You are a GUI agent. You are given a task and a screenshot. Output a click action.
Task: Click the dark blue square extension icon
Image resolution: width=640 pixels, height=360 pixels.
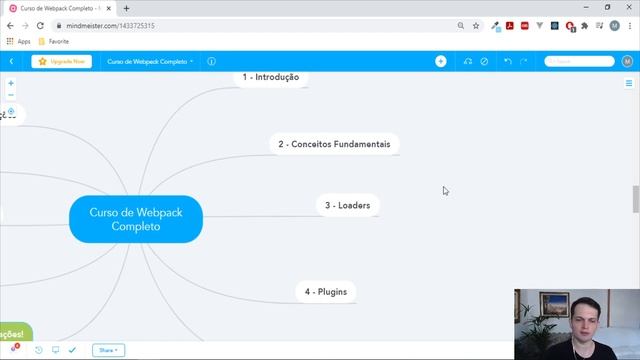554,26
